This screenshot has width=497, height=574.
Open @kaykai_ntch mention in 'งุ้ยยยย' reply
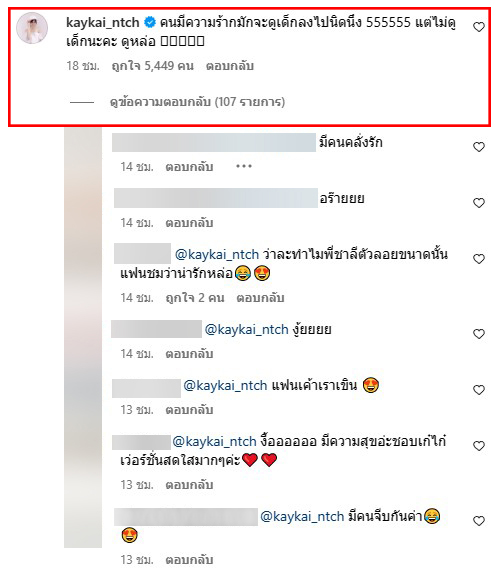(x=247, y=329)
